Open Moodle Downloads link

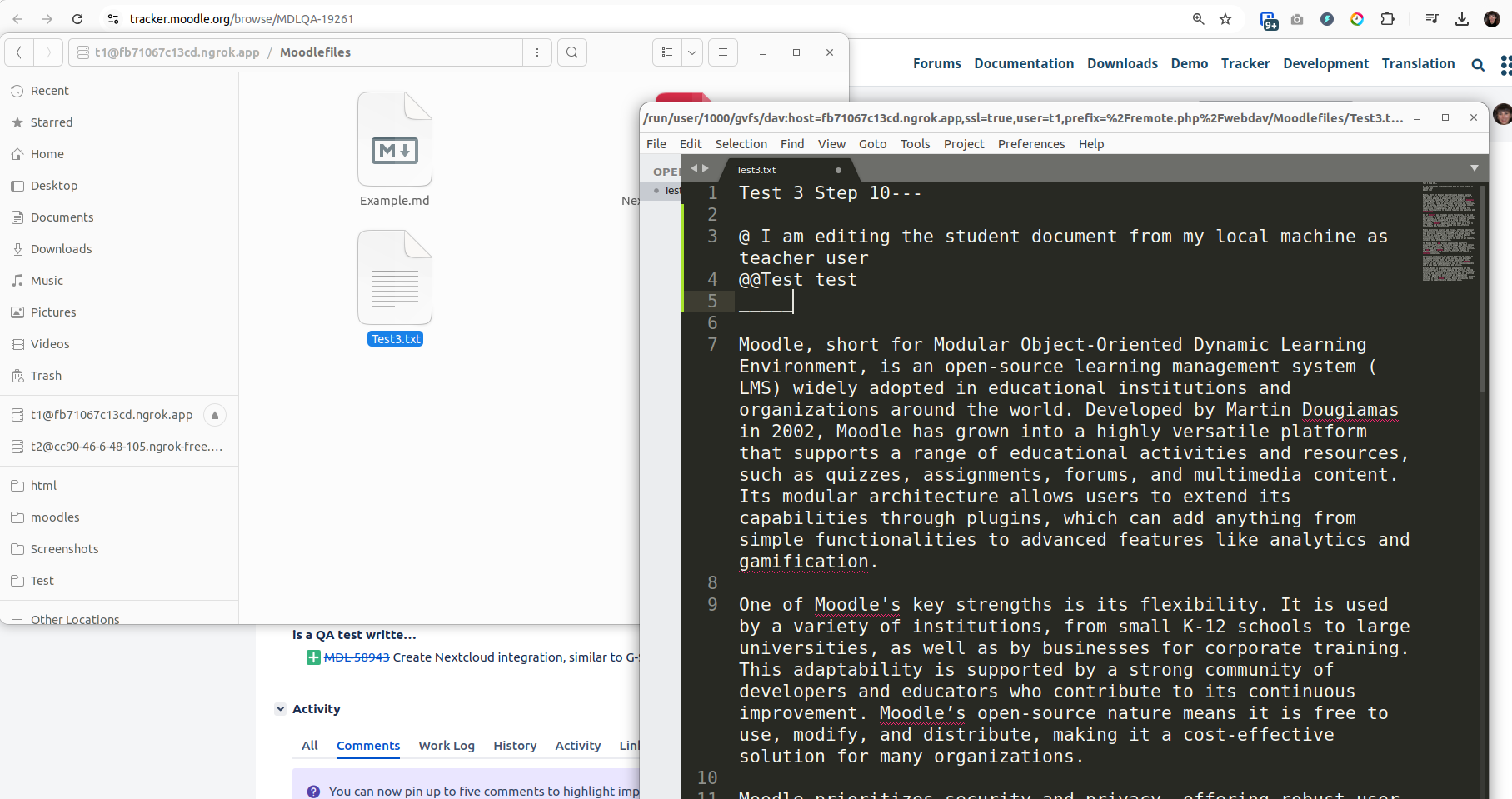click(x=1122, y=63)
